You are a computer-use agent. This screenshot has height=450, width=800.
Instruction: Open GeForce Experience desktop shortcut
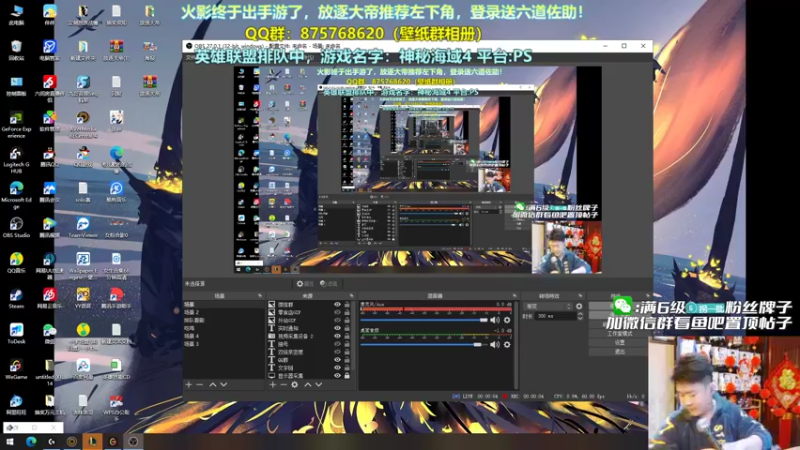[x=16, y=125]
